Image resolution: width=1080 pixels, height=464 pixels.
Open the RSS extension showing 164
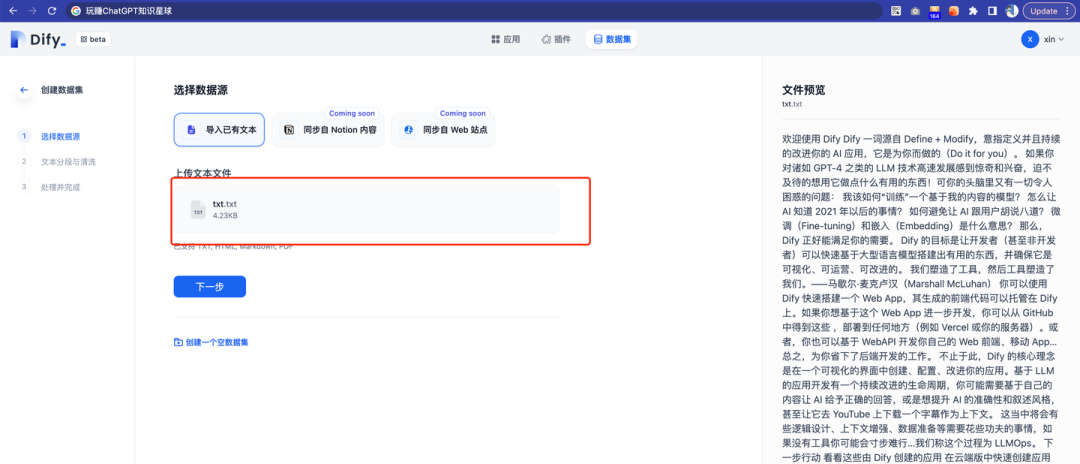[x=935, y=12]
